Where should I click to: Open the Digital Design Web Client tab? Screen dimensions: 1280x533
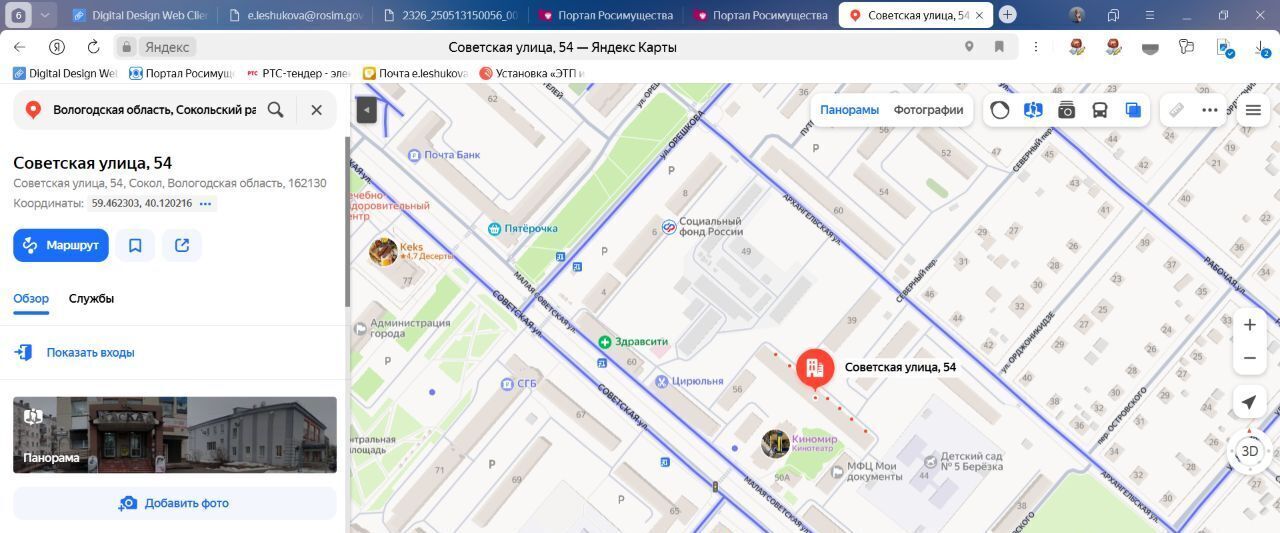140,15
